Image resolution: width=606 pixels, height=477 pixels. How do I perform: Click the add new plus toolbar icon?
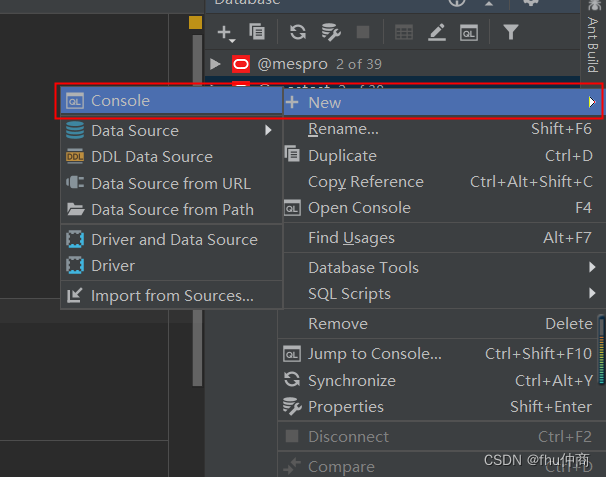coord(226,33)
